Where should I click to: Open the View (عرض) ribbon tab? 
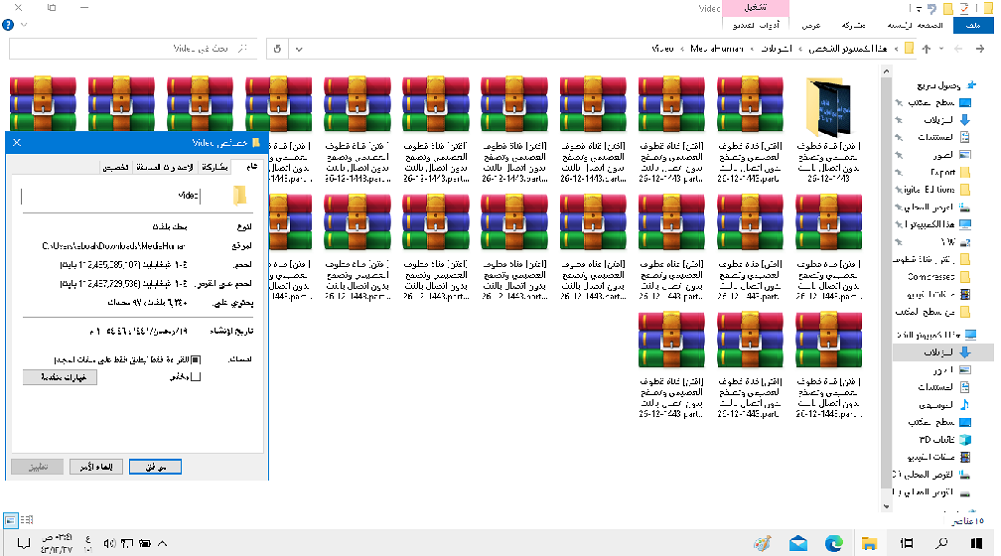pyautogui.click(x=812, y=24)
